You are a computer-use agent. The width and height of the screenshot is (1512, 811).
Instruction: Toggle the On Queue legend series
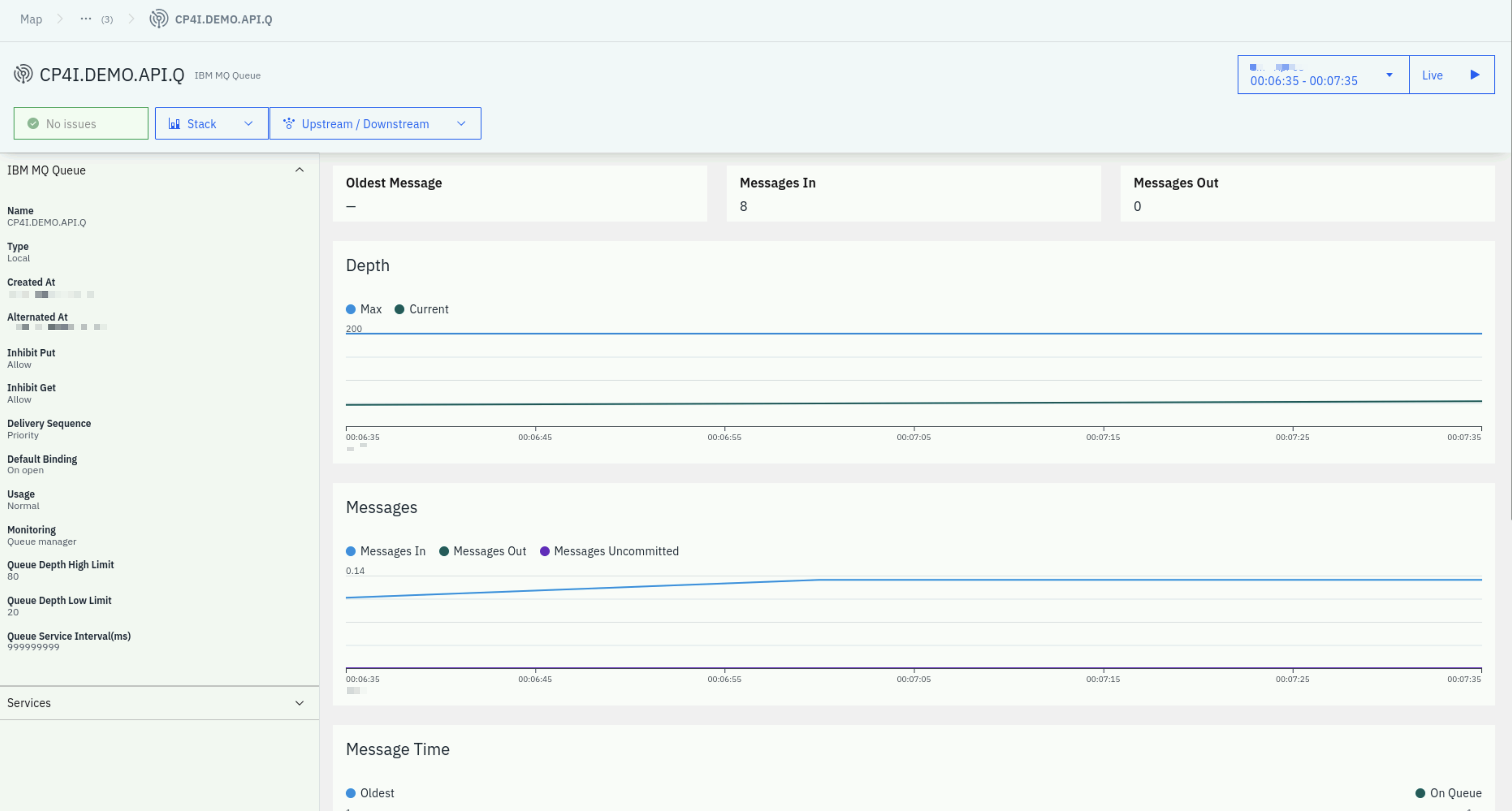[1449, 793]
